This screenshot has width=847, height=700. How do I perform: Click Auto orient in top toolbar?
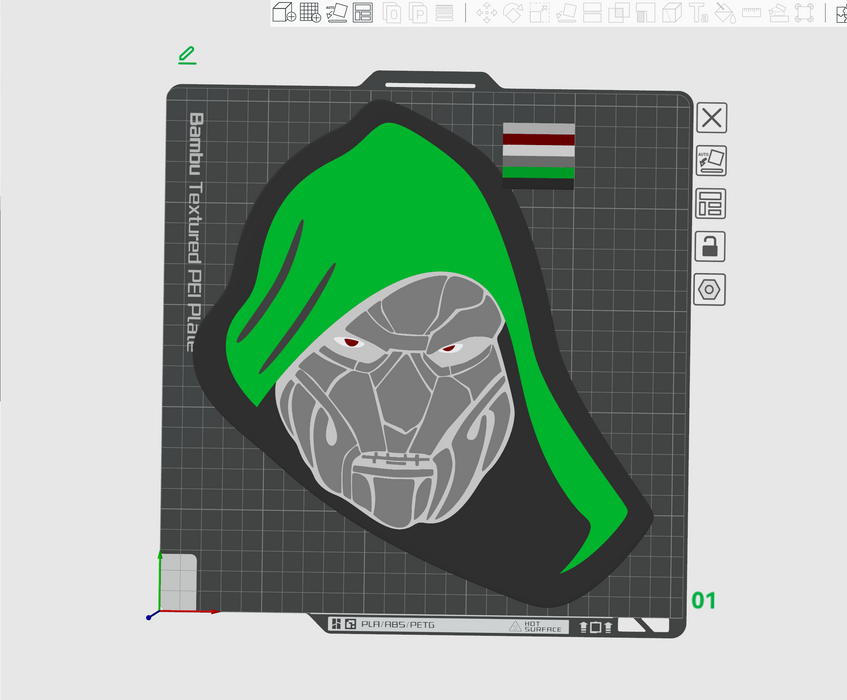click(x=336, y=13)
